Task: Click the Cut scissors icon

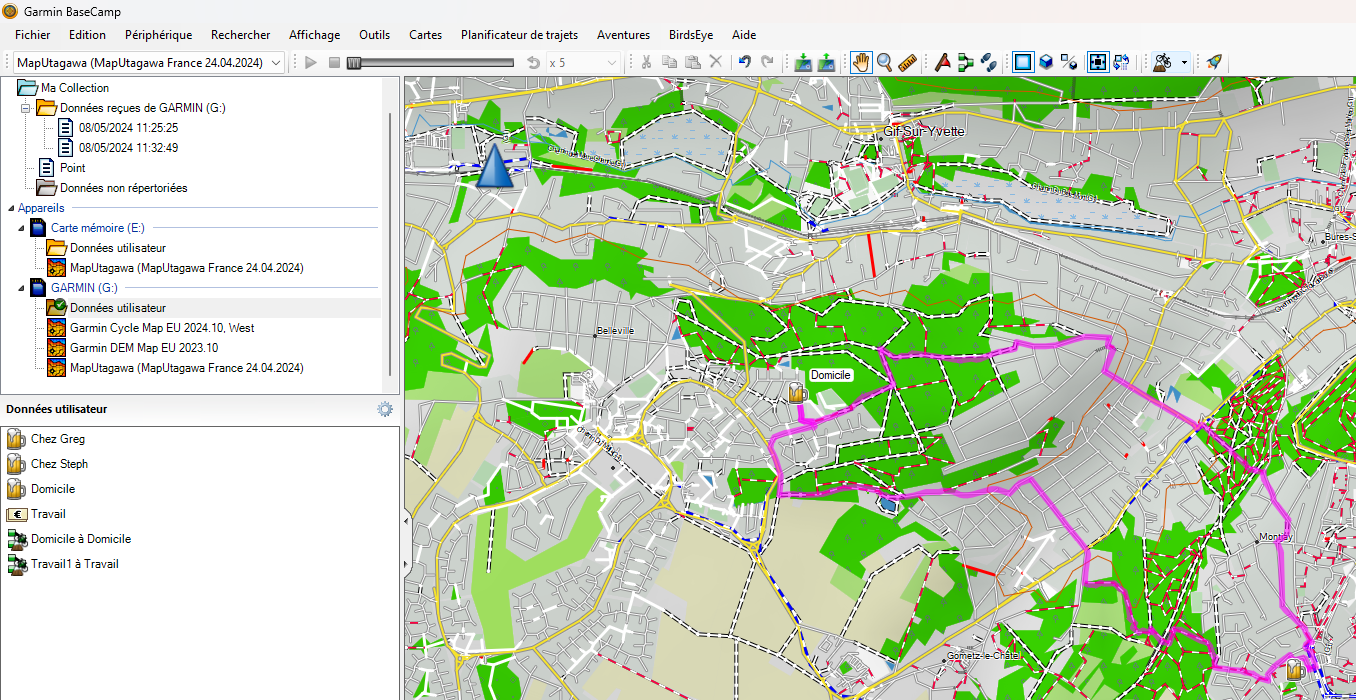Action: click(647, 62)
